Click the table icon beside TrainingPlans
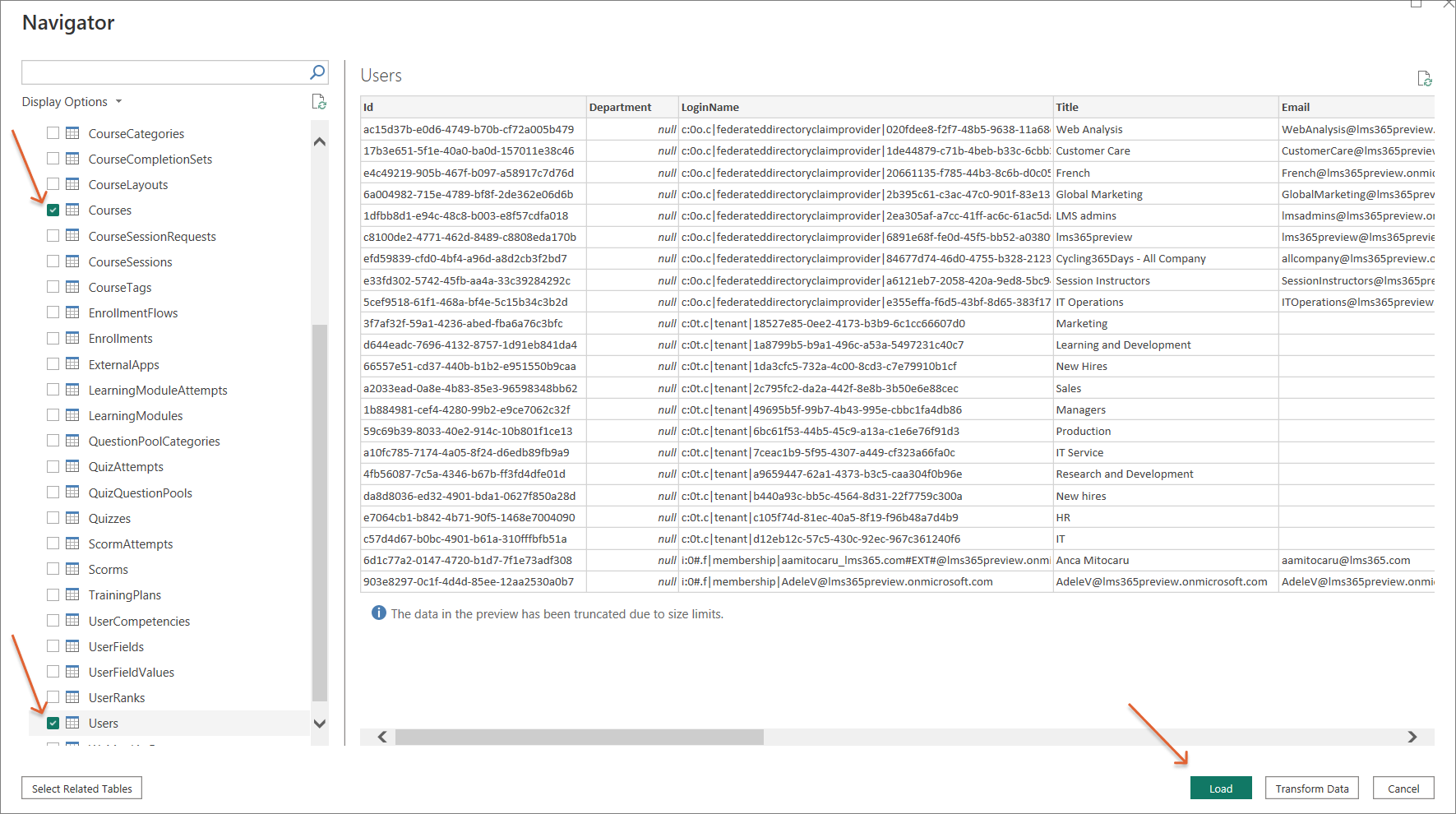The height and width of the screenshot is (814, 1456). 72,594
